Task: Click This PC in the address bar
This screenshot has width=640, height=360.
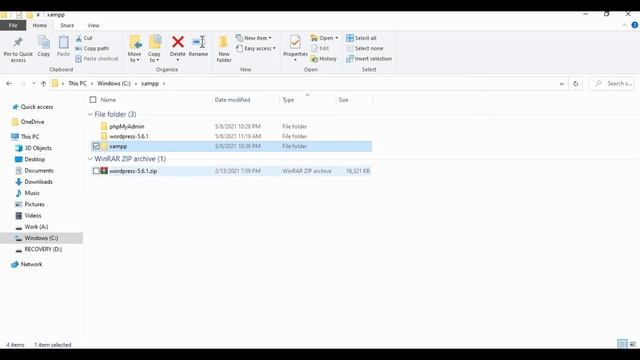Action: pos(77,84)
